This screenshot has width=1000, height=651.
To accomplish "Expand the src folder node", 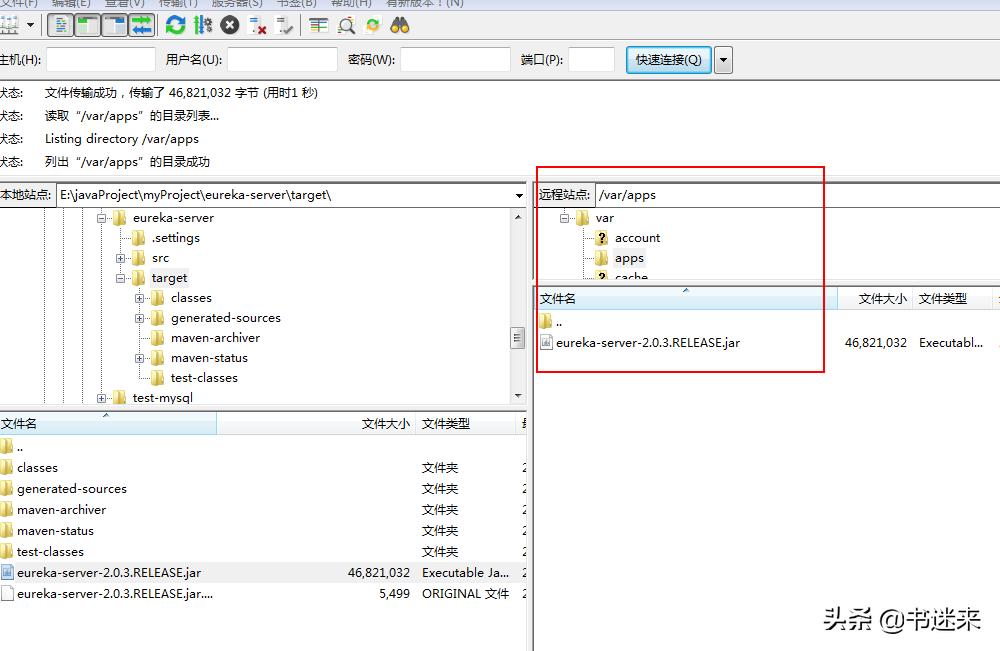I will pyautogui.click(x=120, y=258).
